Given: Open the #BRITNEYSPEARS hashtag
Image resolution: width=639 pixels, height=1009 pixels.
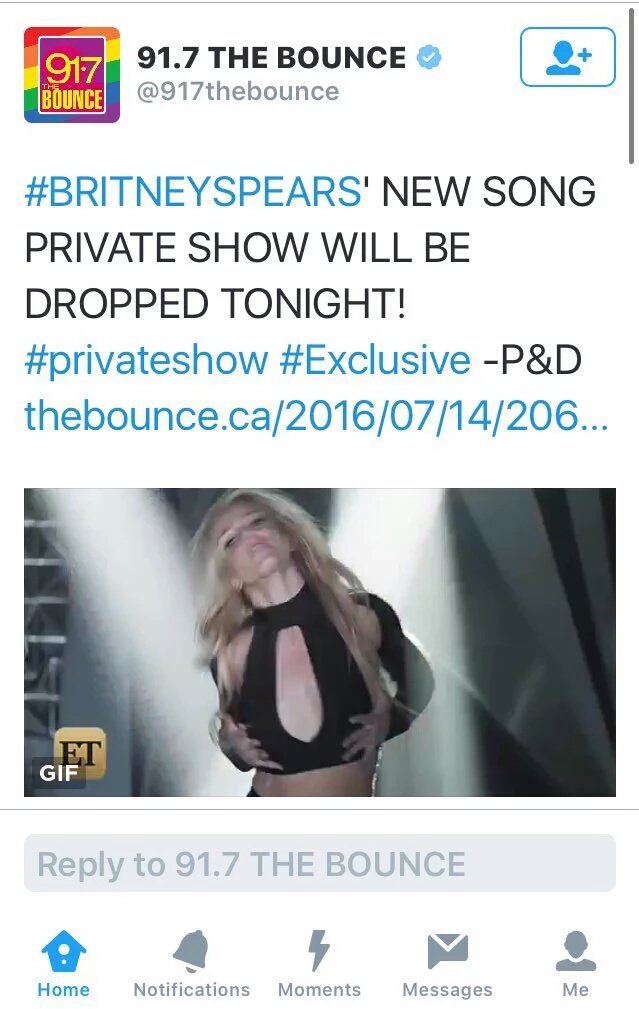Looking at the screenshot, I should [x=193, y=192].
